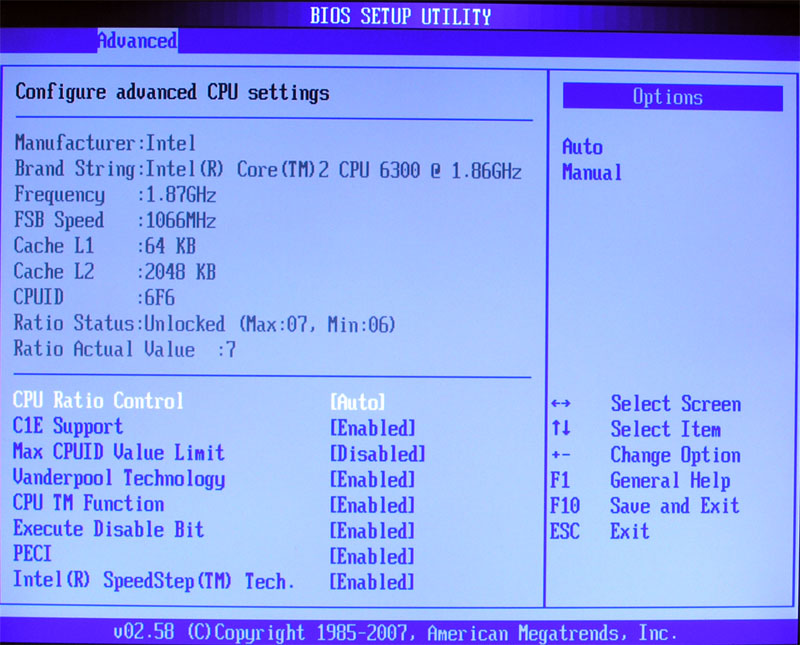
Task: Click the Frequency :1.87GHz line
Action: (115, 195)
